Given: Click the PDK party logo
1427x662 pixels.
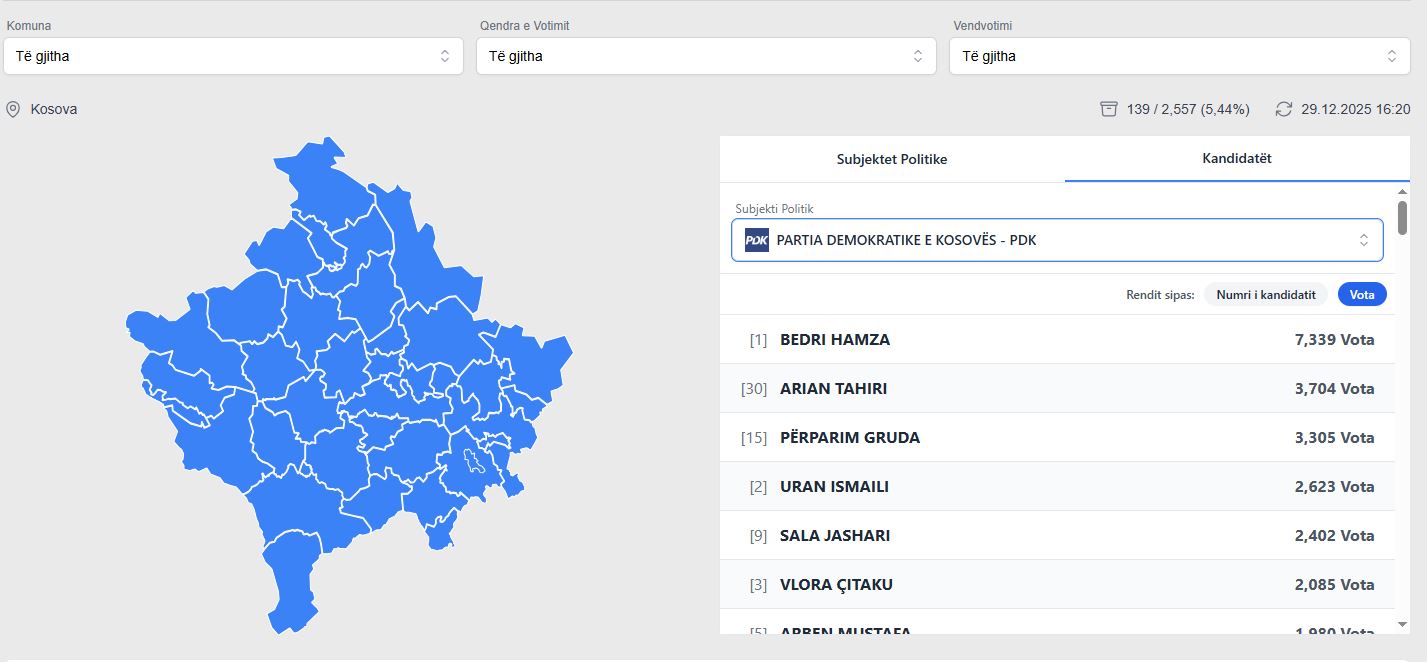Looking at the screenshot, I should 757,240.
